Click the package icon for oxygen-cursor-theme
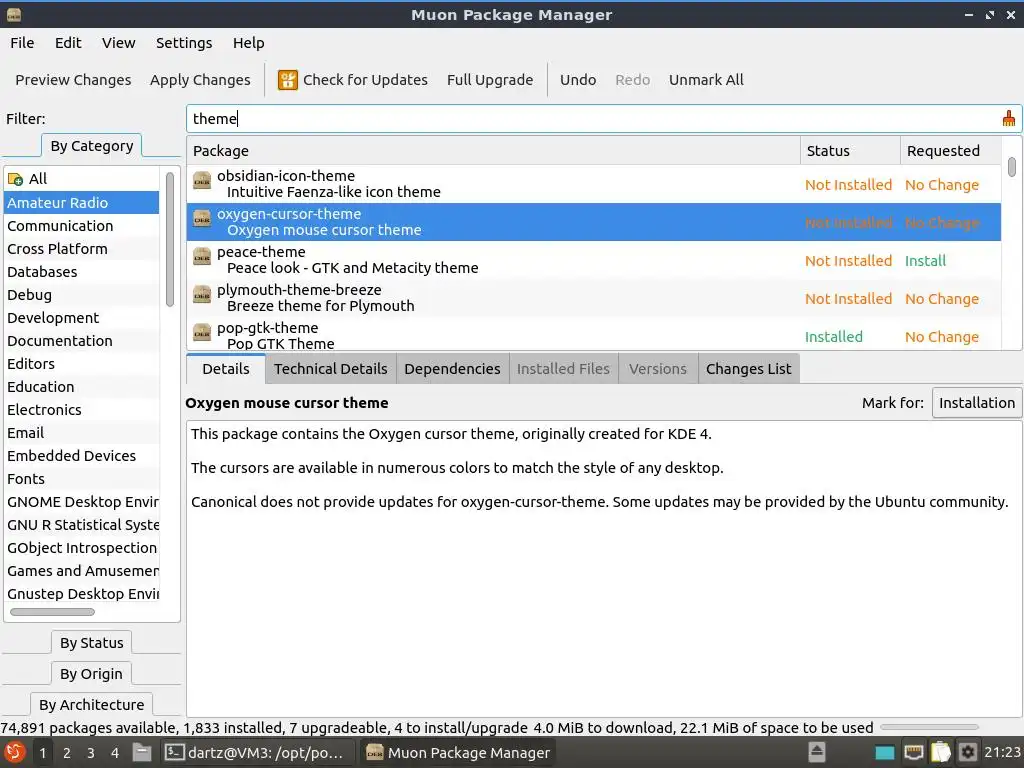 pyautogui.click(x=202, y=218)
